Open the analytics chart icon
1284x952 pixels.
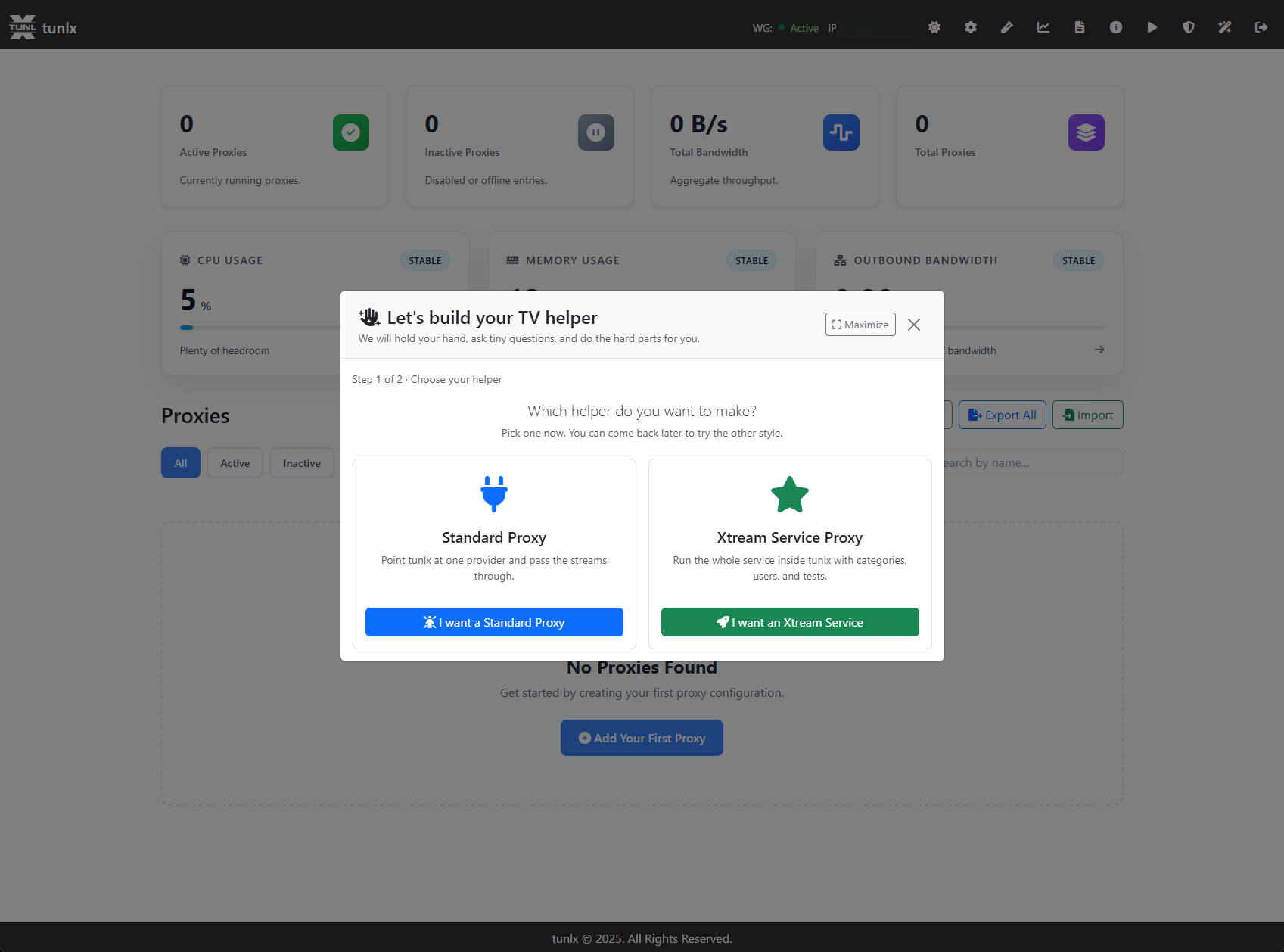[1043, 26]
